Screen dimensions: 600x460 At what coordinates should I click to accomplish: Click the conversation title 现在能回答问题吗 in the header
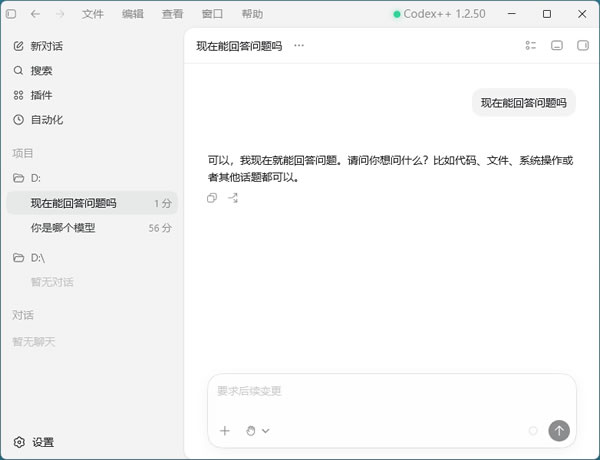coord(239,46)
